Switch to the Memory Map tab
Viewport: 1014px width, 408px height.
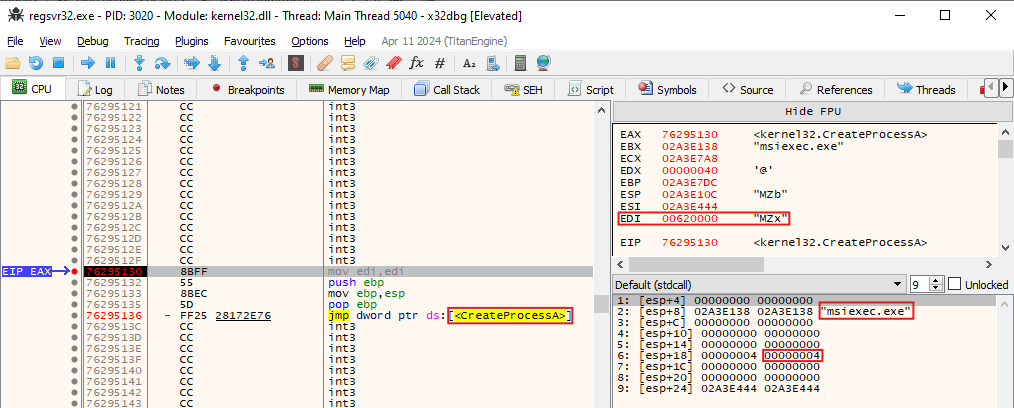click(349, 90)
